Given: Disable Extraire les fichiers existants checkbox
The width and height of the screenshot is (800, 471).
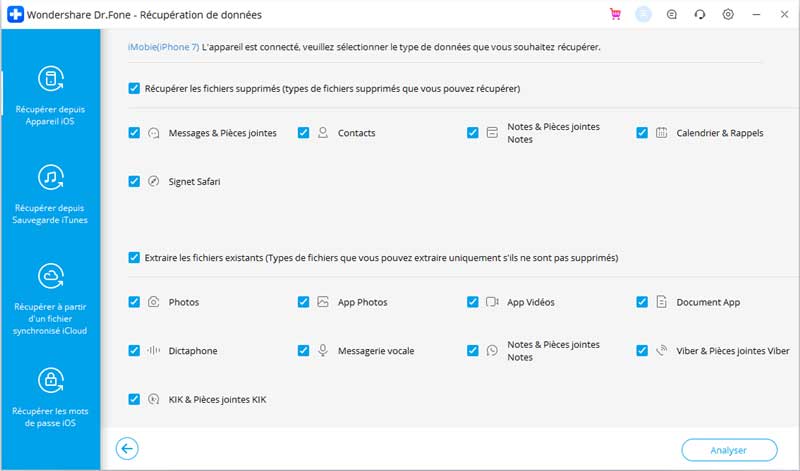Looking at the screenshot, I should click(134, 257).
